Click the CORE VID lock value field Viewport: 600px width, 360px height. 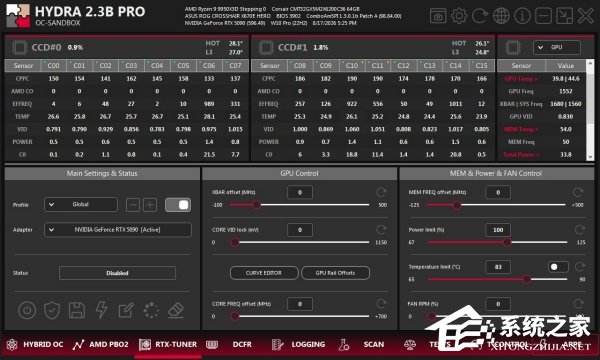[x=300, y=230]
